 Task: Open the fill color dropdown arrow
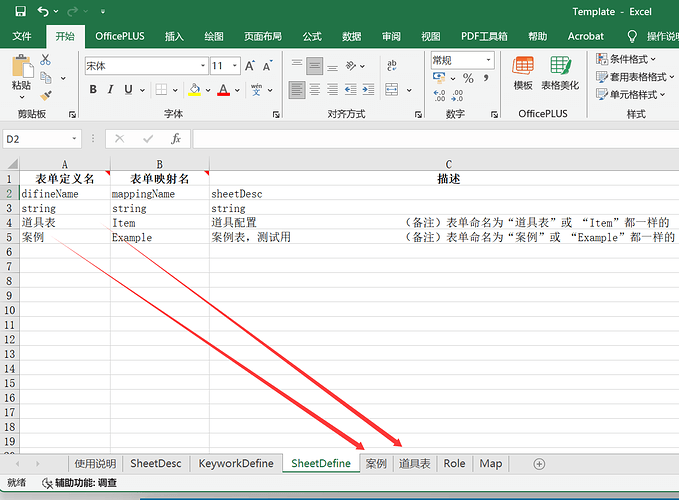(x=208, y=90)
